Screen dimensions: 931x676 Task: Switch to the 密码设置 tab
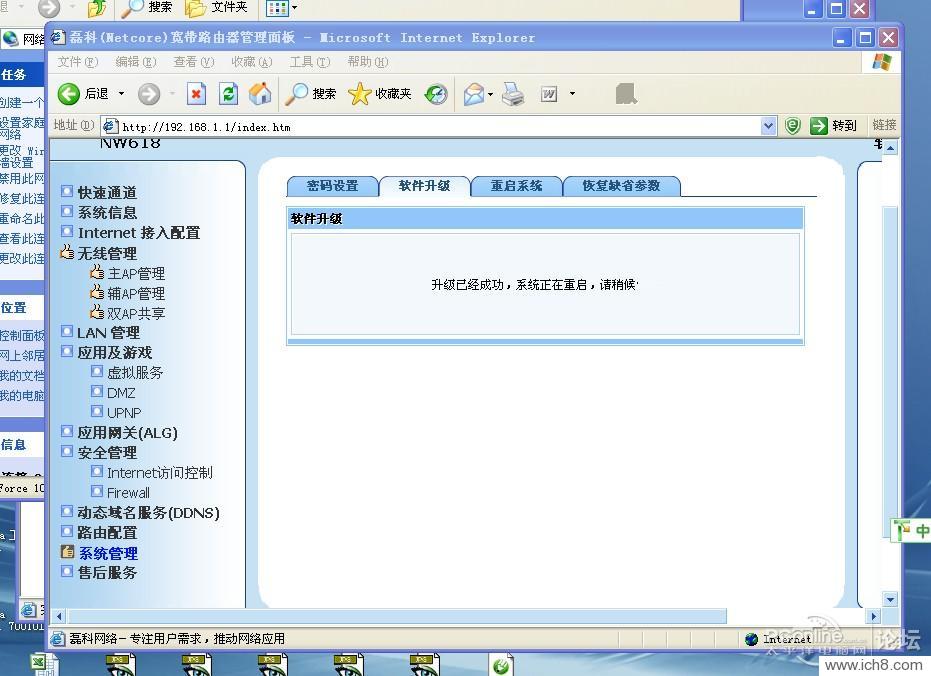click(x=332, y=186)
